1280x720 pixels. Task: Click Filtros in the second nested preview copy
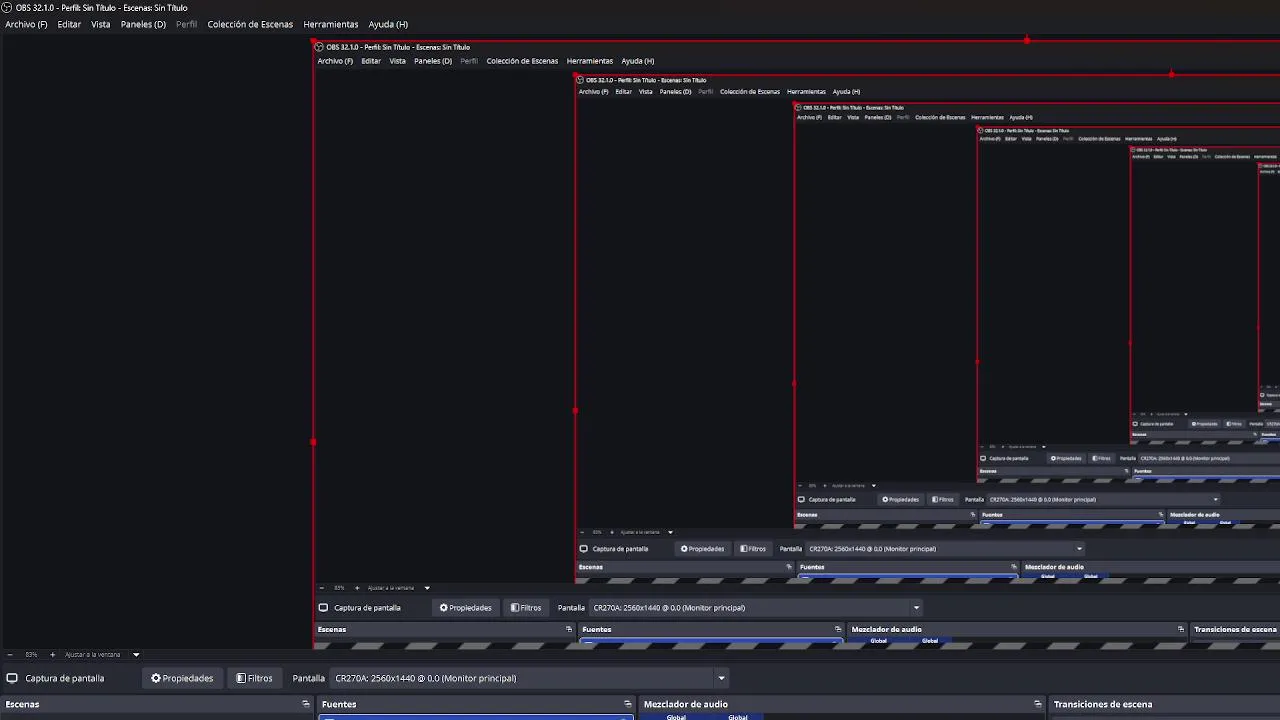click(753, 549)
